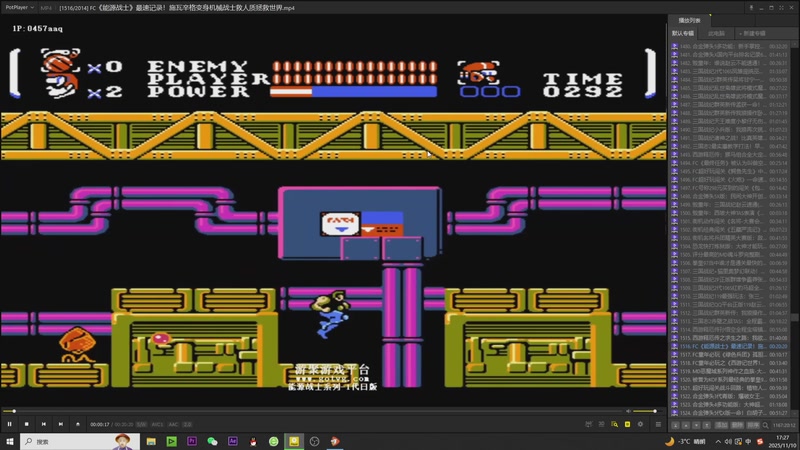Open the PotPlayer main menu dropdown

(x=19, y=8)
